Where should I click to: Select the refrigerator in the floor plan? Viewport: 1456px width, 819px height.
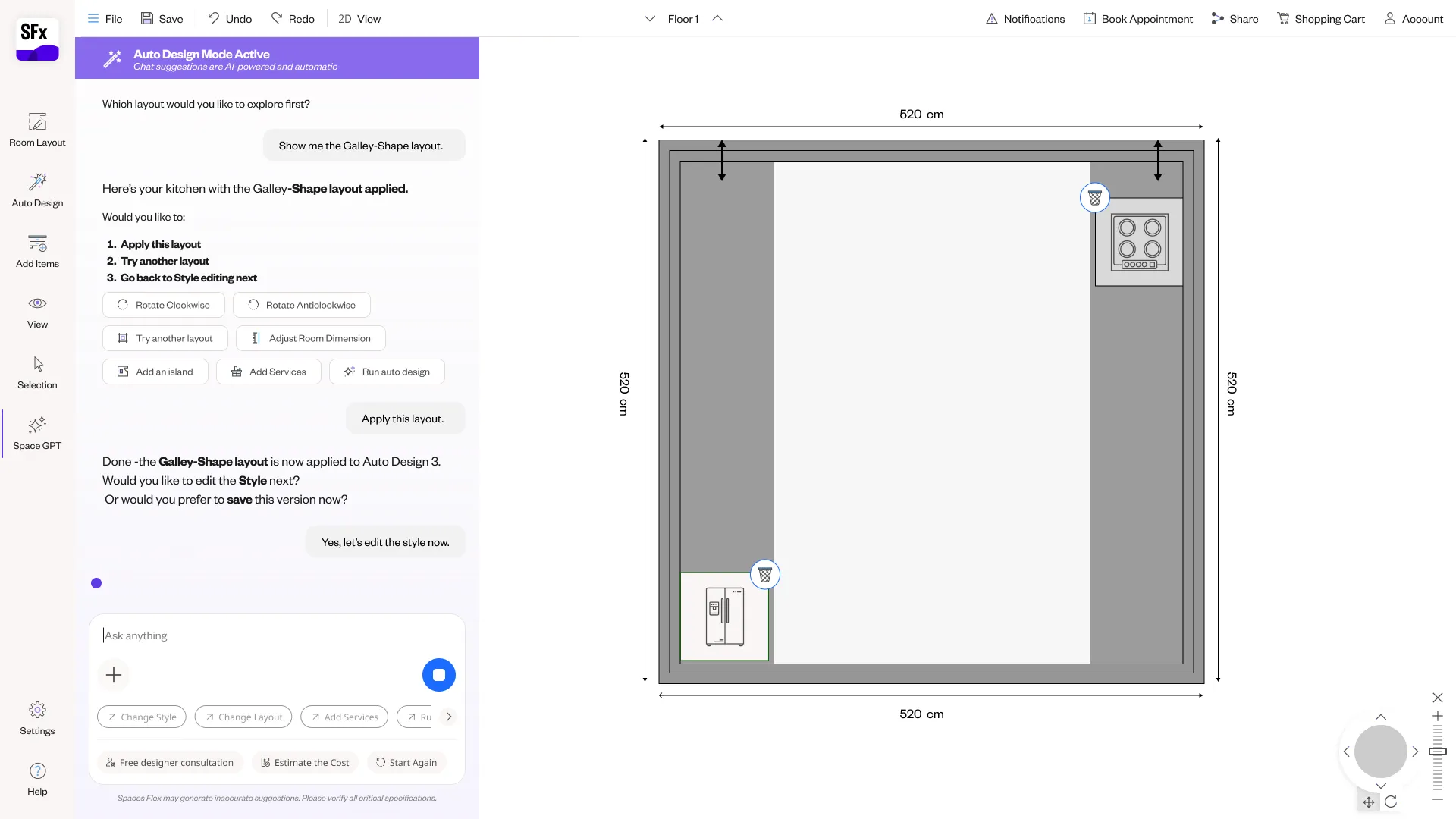click(x=724, y=617)
